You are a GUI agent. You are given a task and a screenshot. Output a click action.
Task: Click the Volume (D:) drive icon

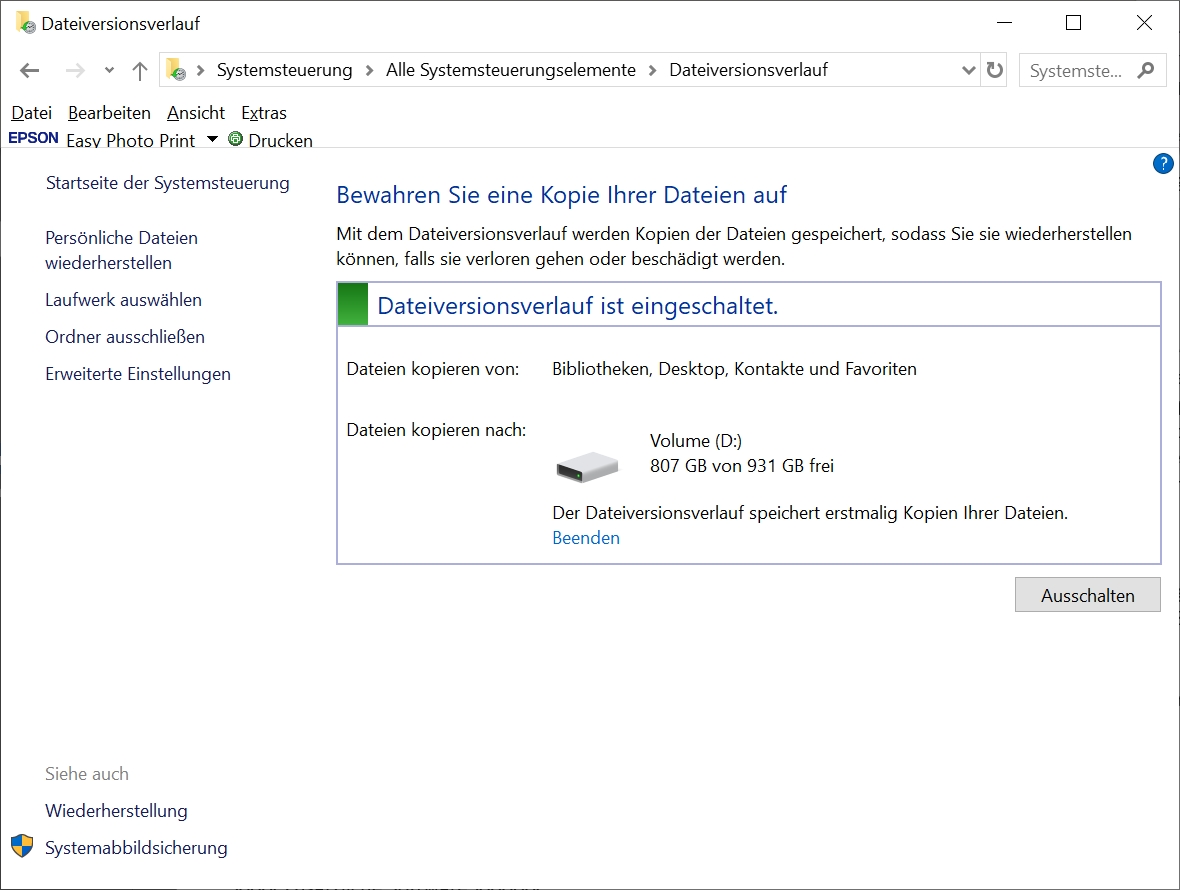(587, 465)
